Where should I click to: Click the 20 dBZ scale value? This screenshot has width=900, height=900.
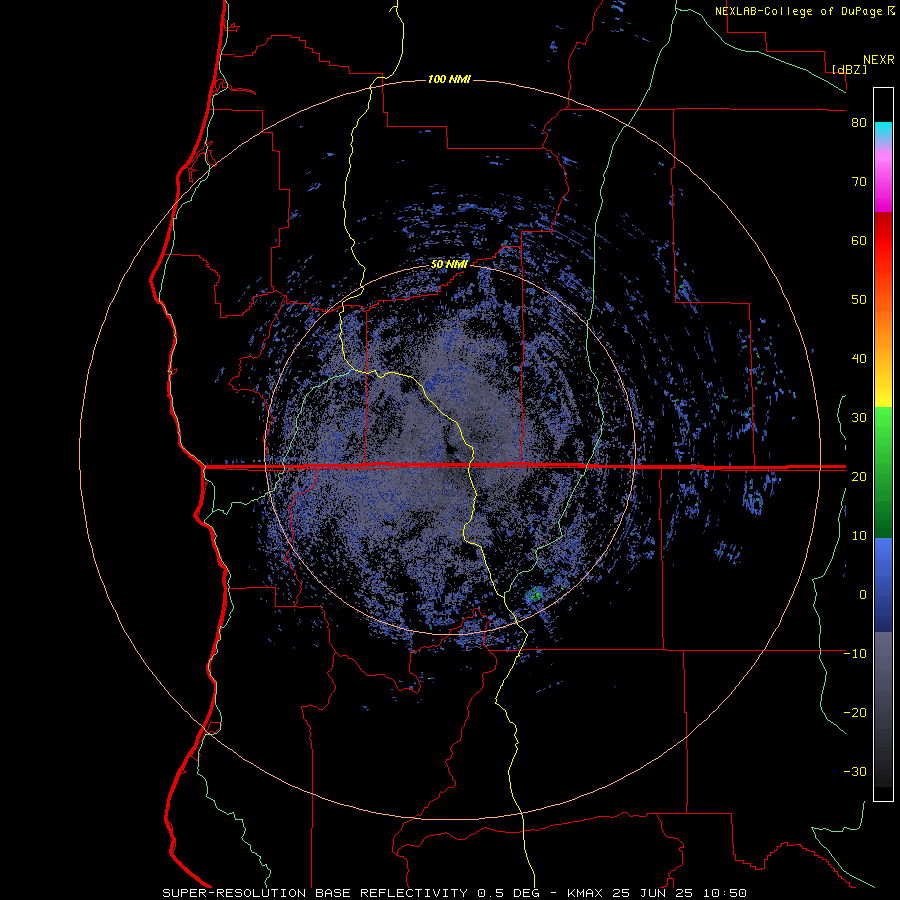859,477
